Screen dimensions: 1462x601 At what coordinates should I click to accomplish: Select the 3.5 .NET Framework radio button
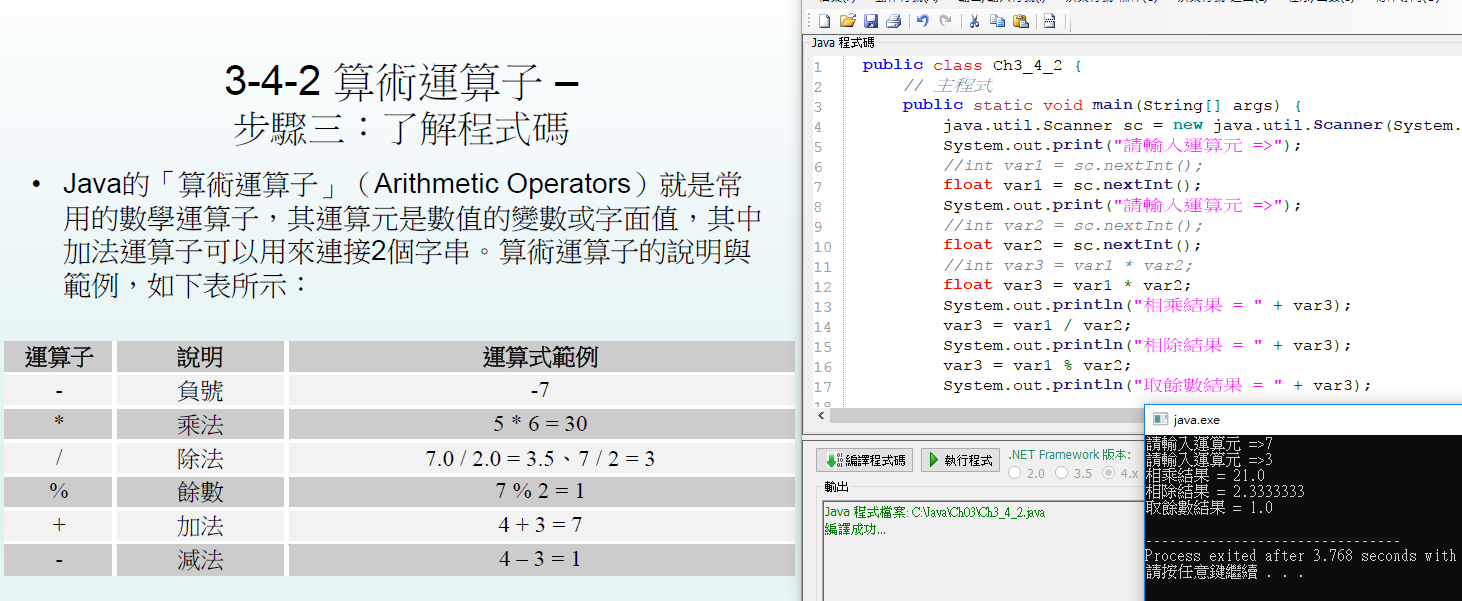coord(1061,473)
